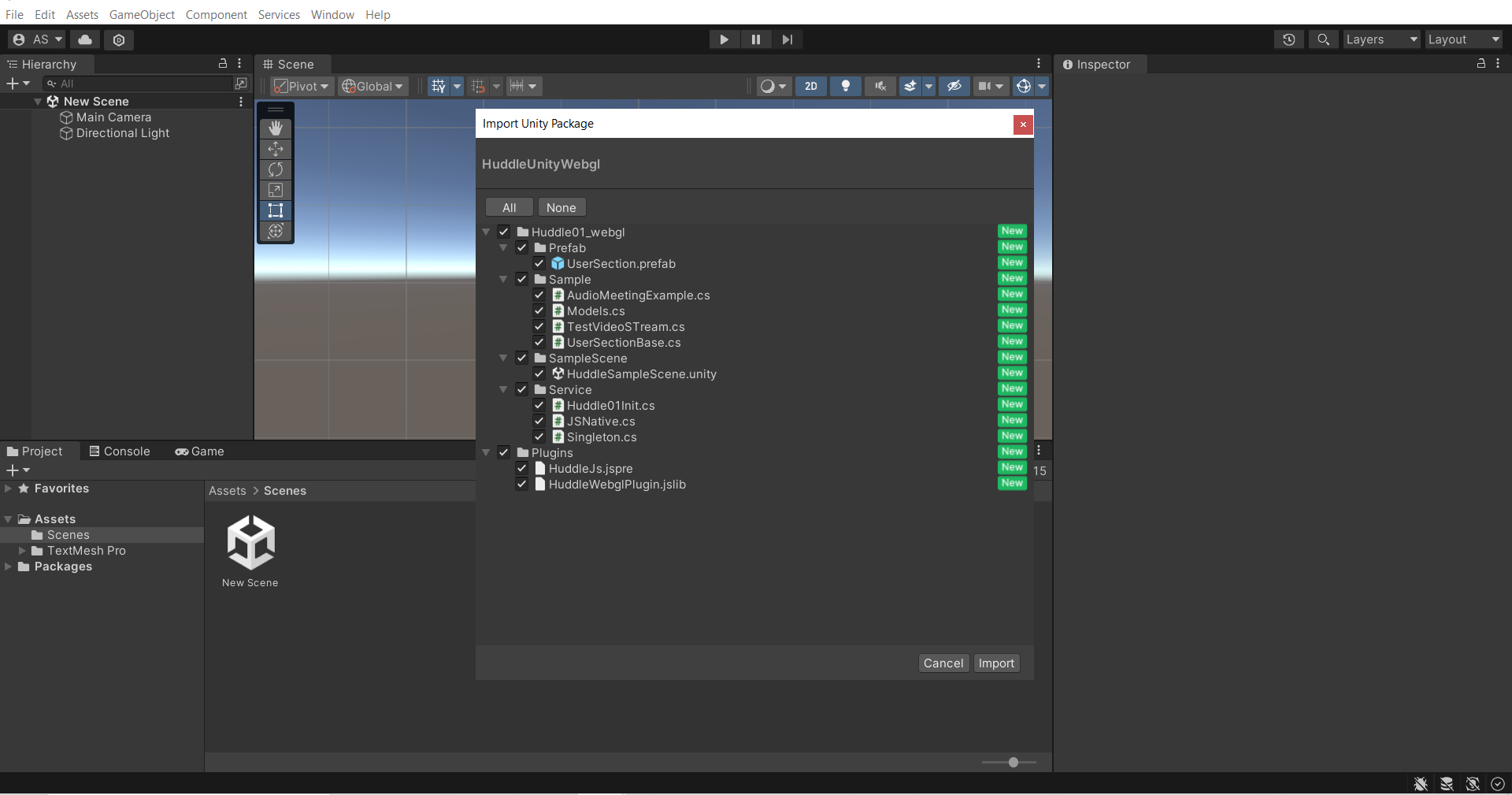Uncheck the UserSection.prefab checkbox

[539, 264]
